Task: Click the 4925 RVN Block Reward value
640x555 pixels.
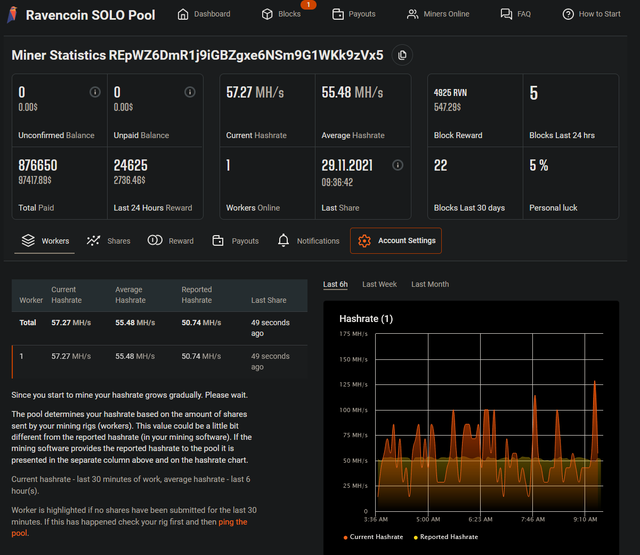Action: tap(450, 93)
